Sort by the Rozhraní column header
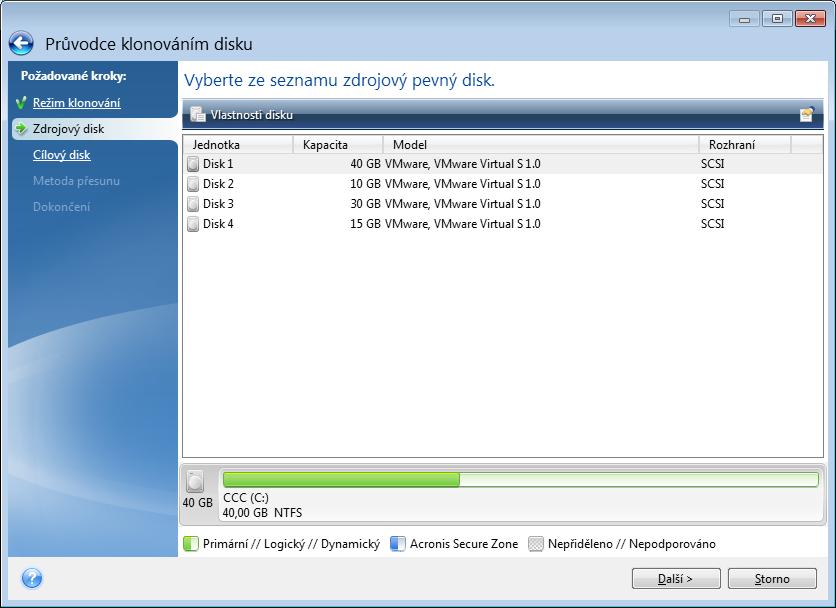The height and width of the screenshot is (608, 836). (x=745, y=145)
